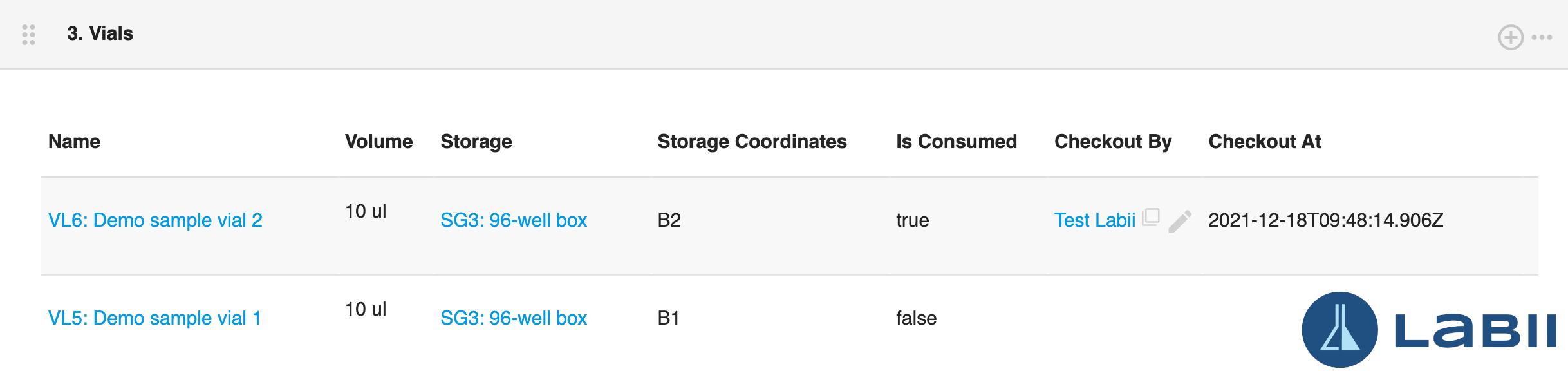Image resolution: width=1568 pixels, height=371 pixels.
Task: Copy the Test Labii checkout user
Action: point(1151,217)
